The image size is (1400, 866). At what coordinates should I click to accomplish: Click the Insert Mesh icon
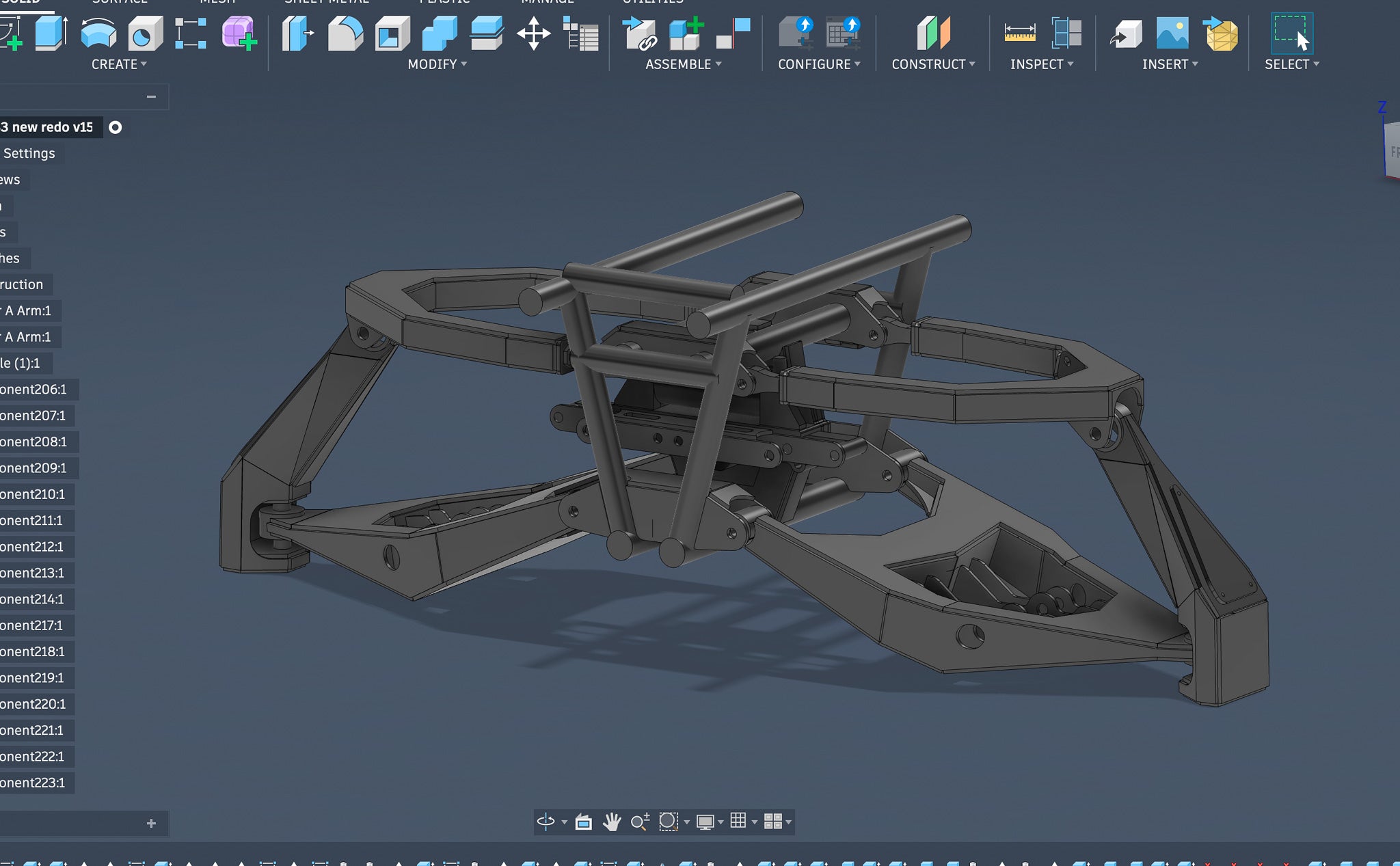point(1221,33)
